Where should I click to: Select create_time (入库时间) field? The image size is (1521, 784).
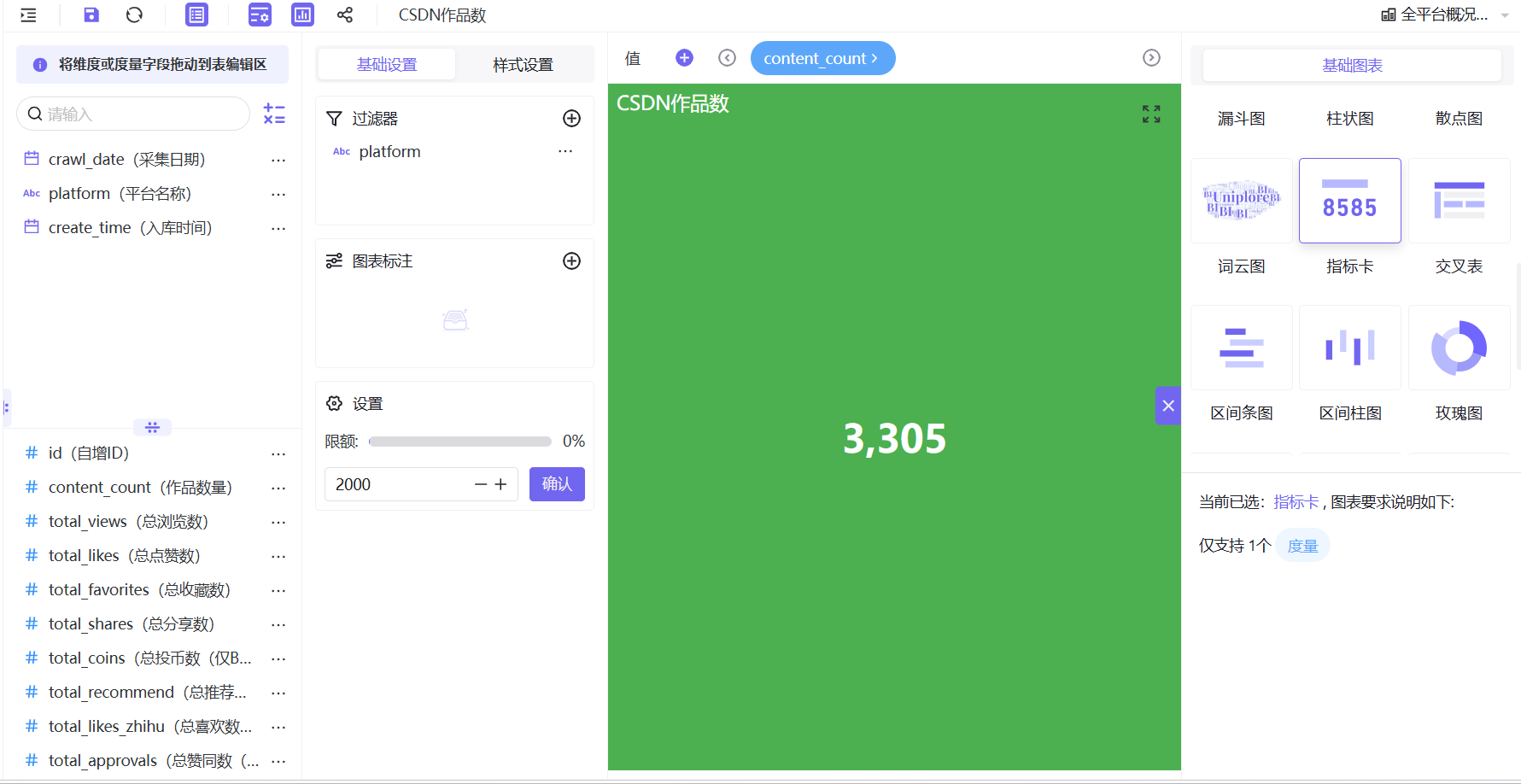coord(130,228)
